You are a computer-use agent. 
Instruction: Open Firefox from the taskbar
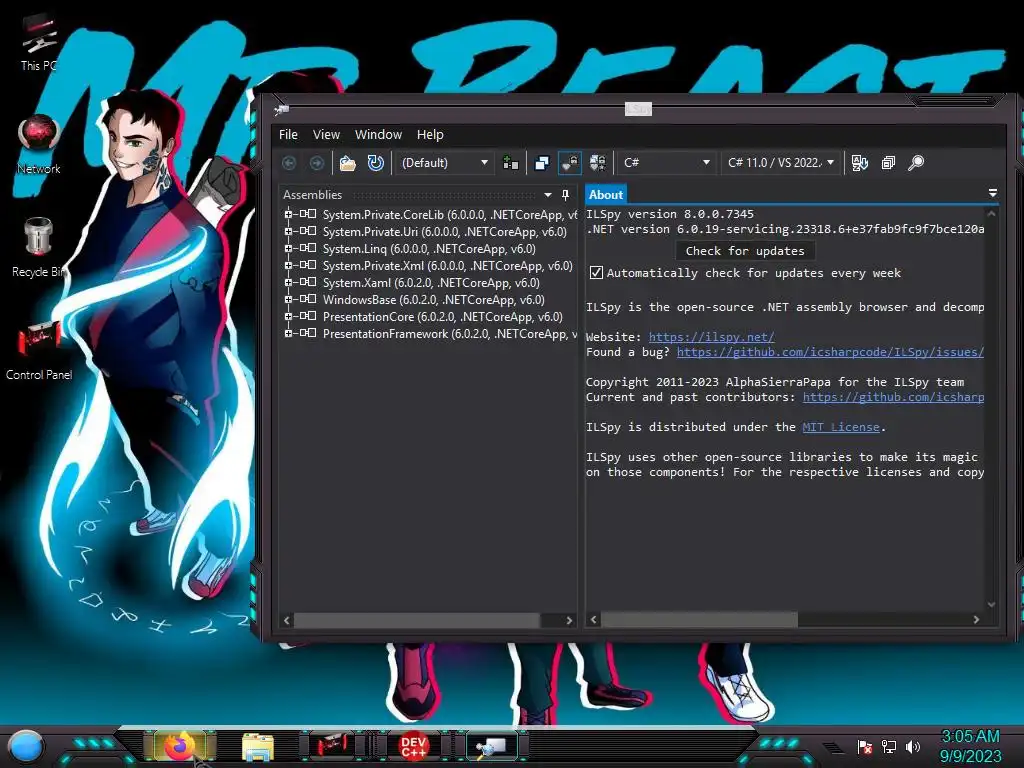(x=180, y=746)
